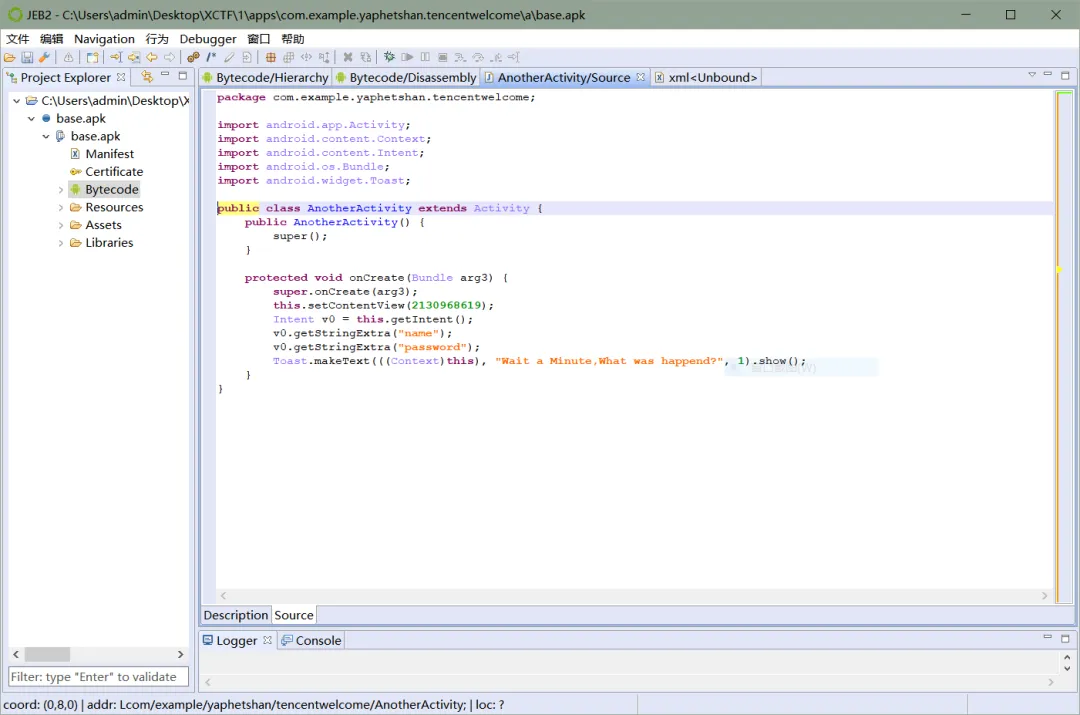Click the comment '/*' toolbar icon
Screen dimensions: 1080x715
point(211,58)
